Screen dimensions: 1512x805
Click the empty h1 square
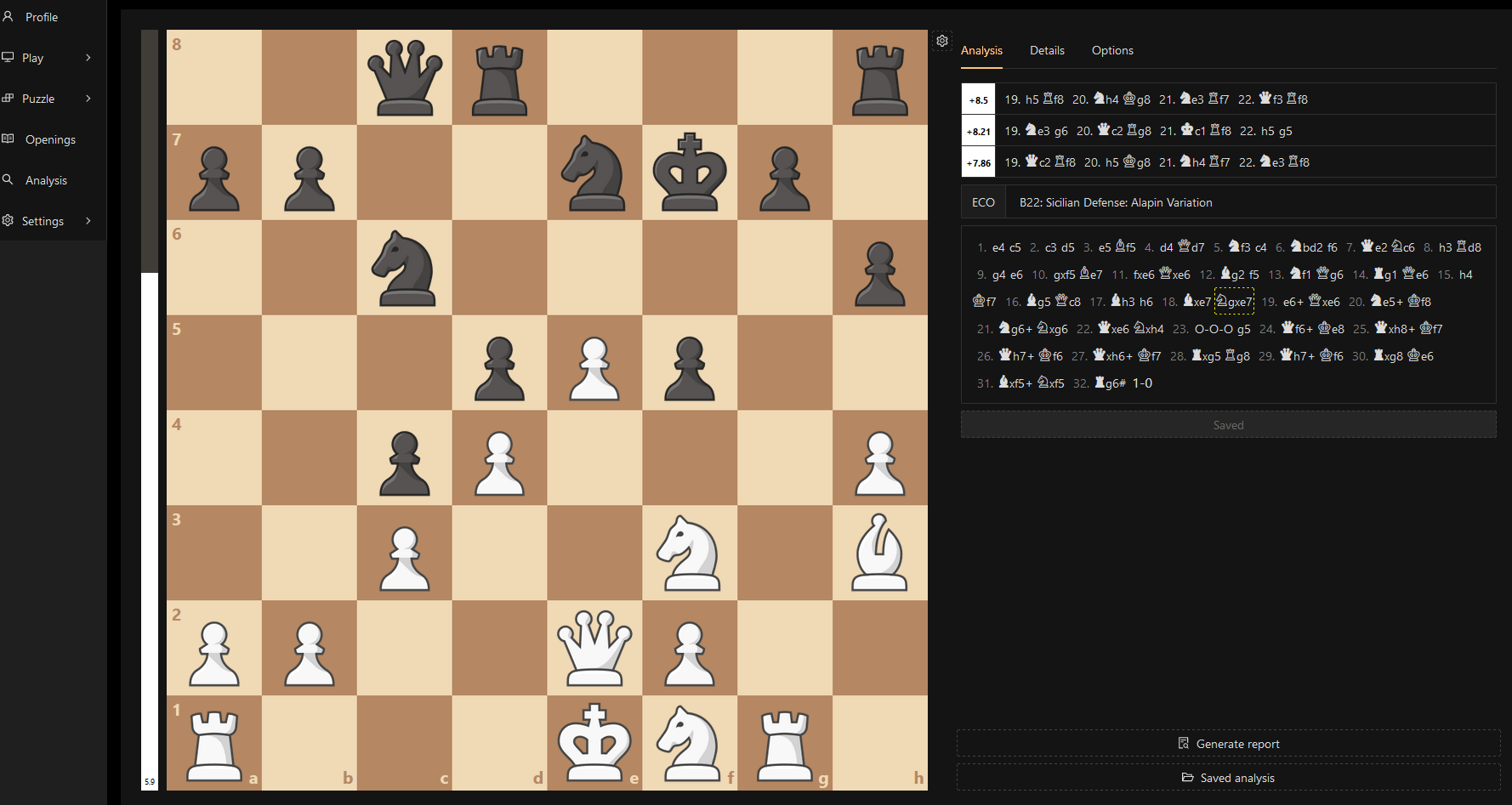(880, 743)
